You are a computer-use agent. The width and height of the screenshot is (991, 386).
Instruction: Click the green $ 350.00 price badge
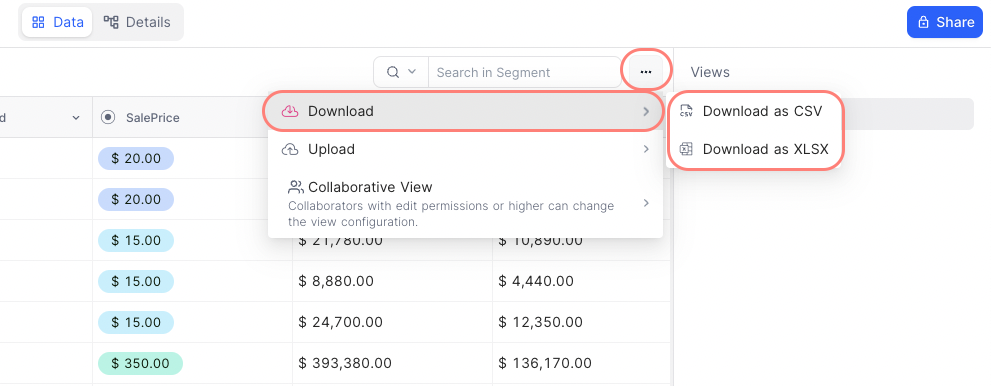tap(140, 363)
